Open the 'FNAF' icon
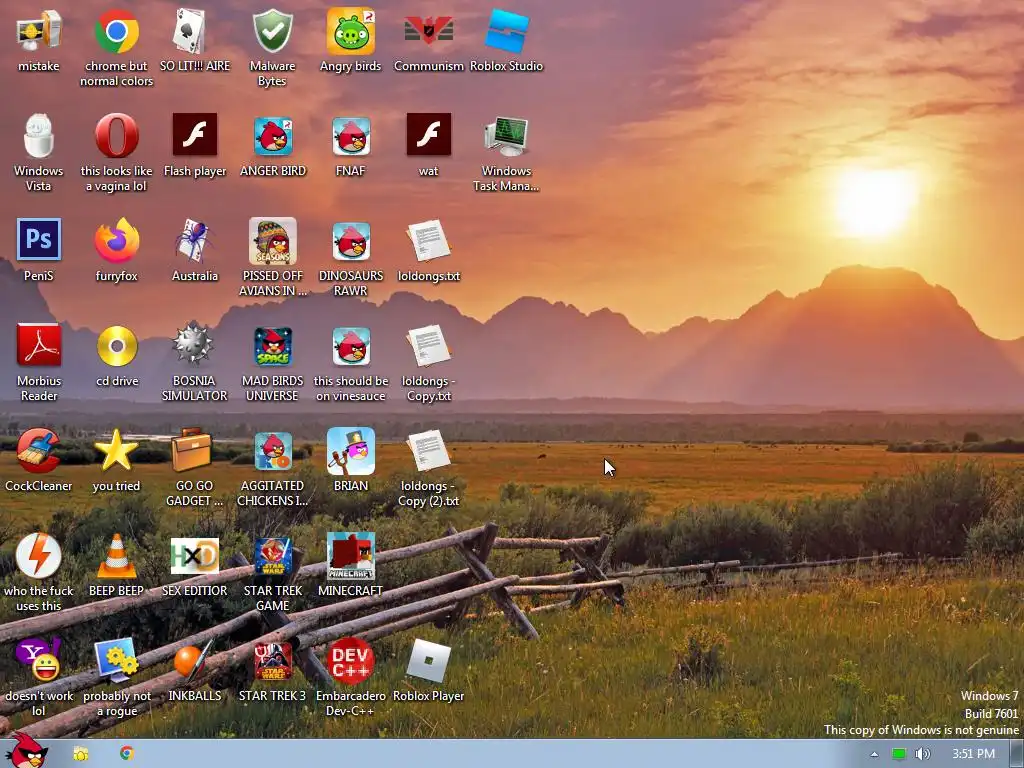The width and height of the screenshot is (1024, 768). coord(351,136)
